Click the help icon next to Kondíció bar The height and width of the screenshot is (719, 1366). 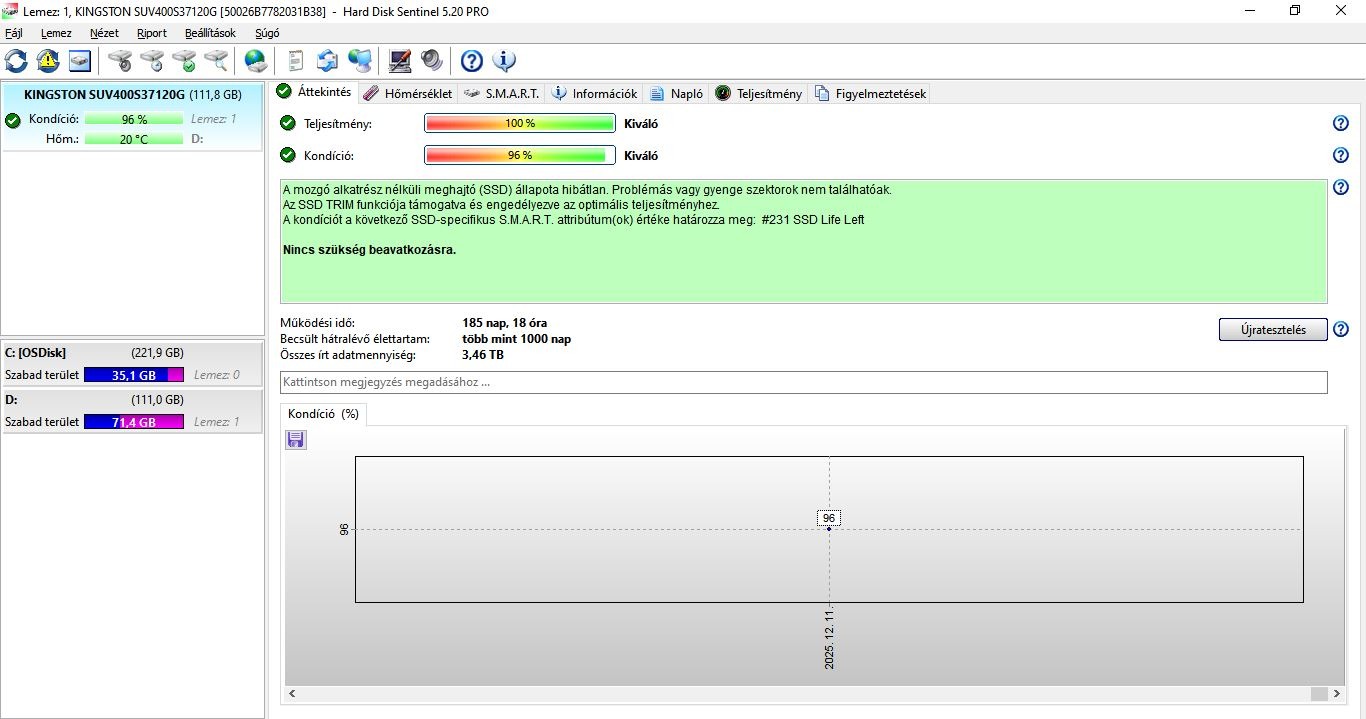pos(1341,155)
